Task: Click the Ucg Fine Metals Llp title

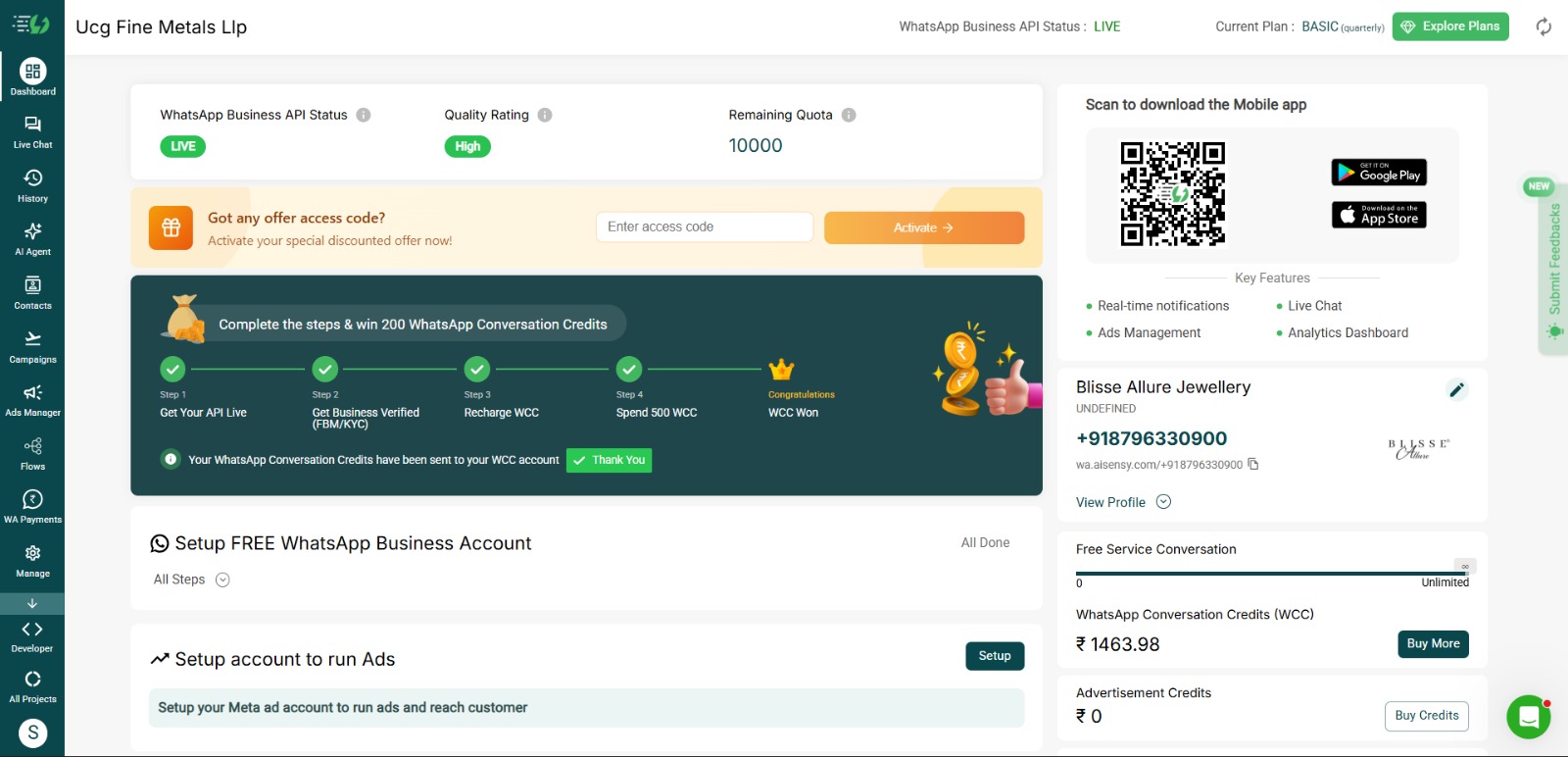Action: (x=161, y=26)
